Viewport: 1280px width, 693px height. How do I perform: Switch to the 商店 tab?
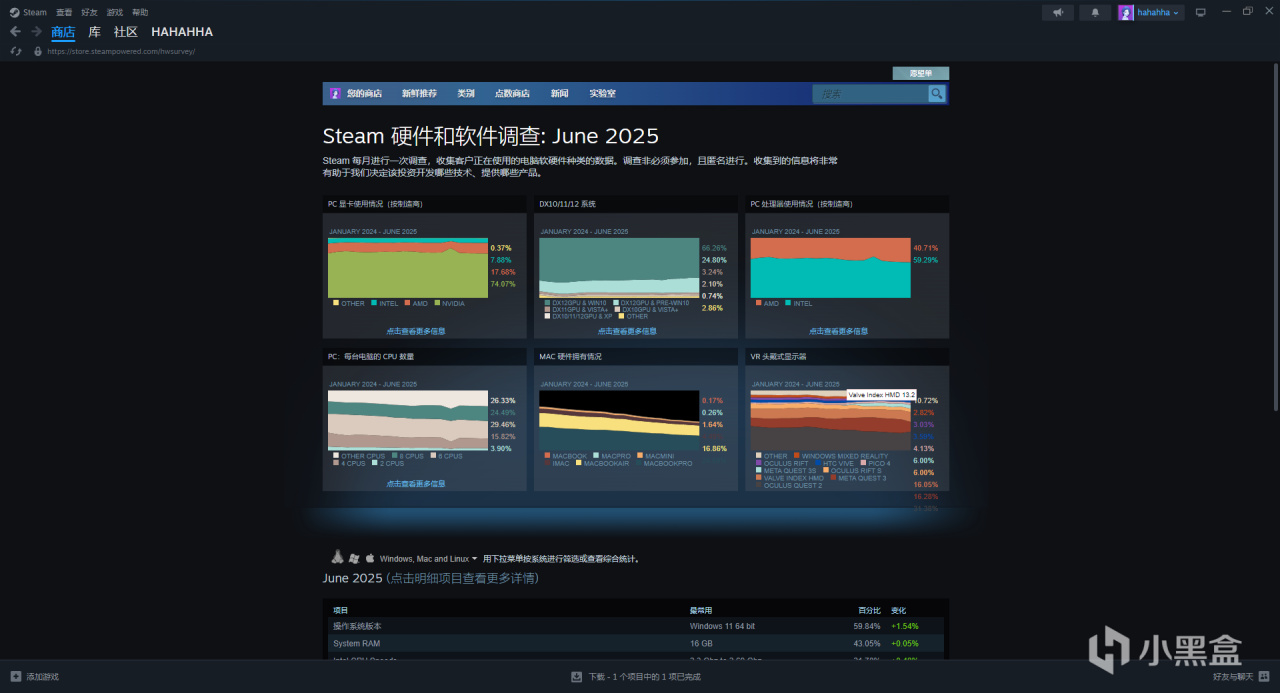pyautogui.click(x=63, y=32)
